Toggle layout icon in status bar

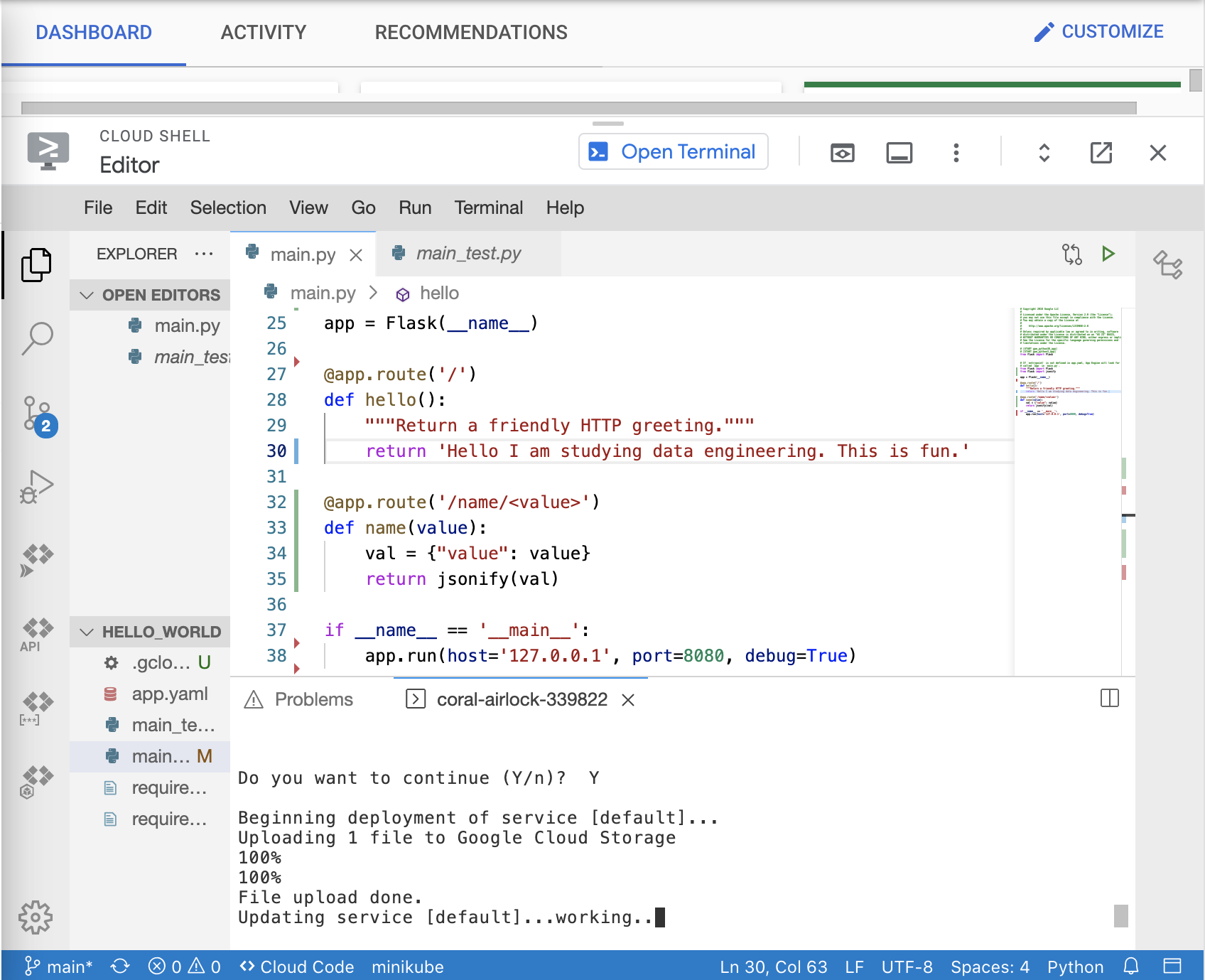click(1172, 966)
